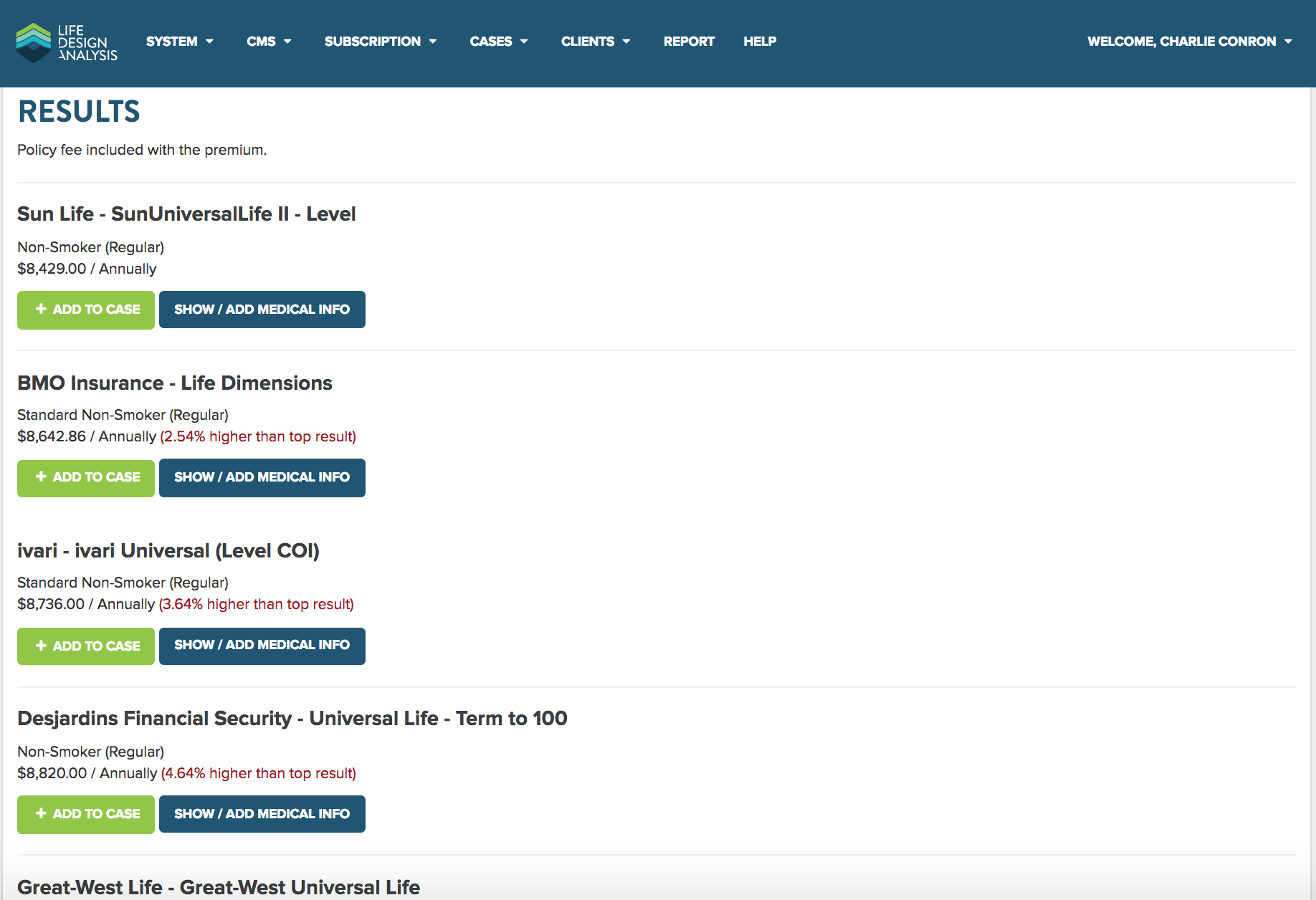The width and height of the screenshot is (1316, 900).
Task: Show medical info for Desjardins Financial Security
Action: 262,814
